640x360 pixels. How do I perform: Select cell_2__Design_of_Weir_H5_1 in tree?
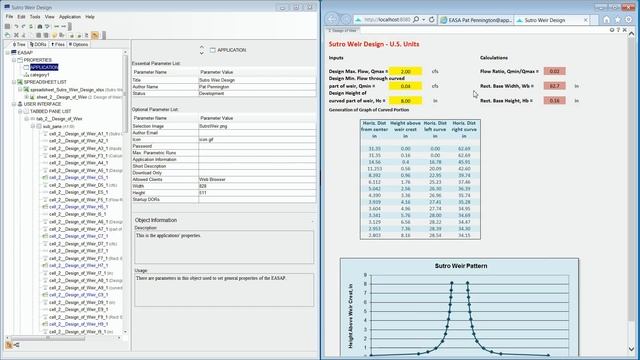coord(78,207)
